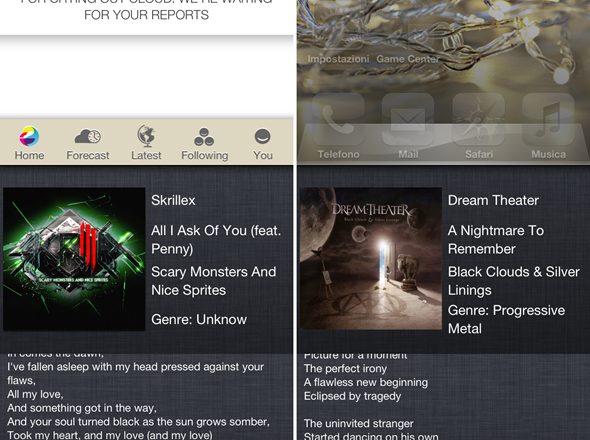Open the Home tab icon
Screen dimensions: 590x440
click(29, 136)
